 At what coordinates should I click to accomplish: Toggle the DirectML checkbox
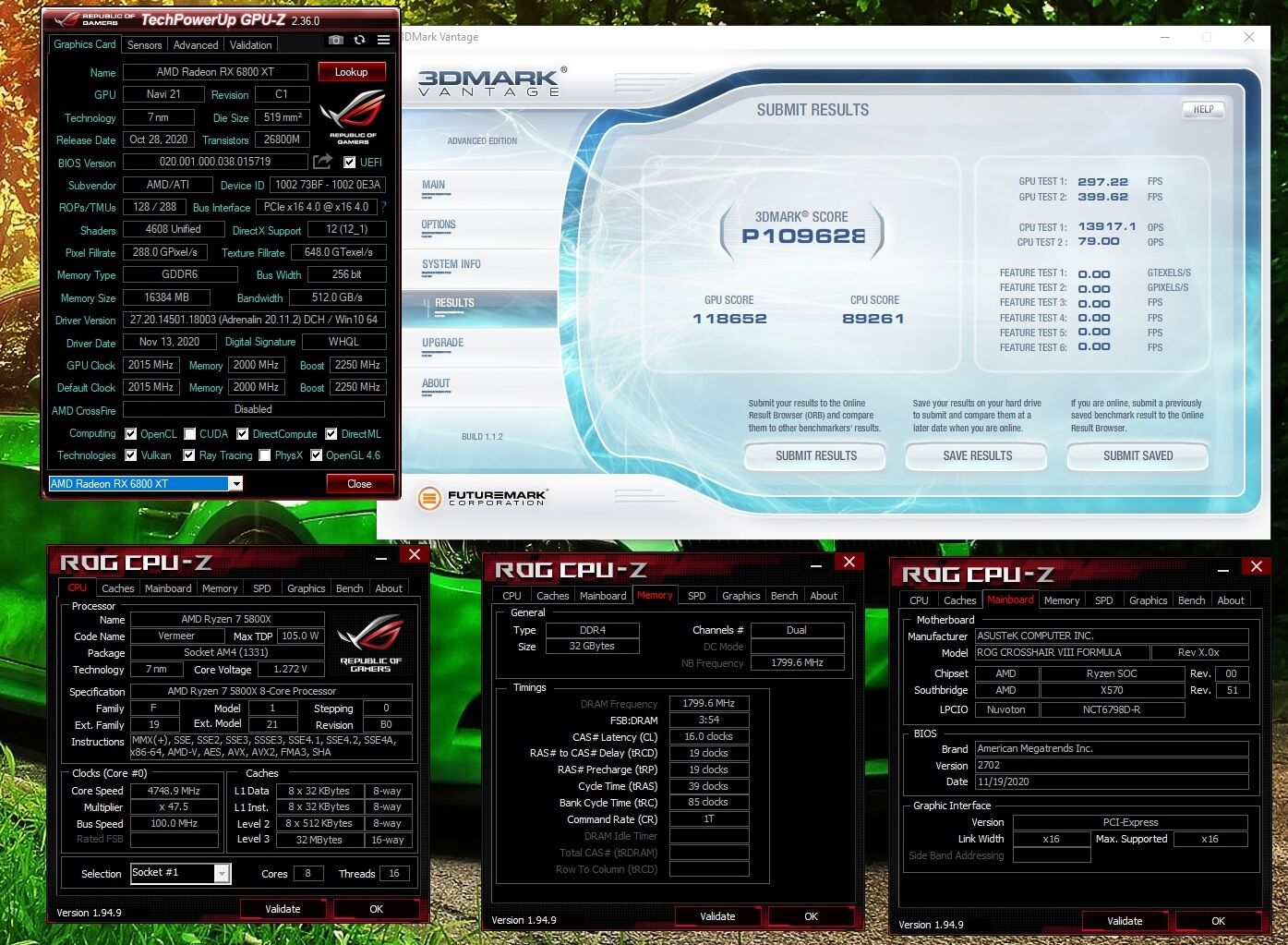coord(331,433)
